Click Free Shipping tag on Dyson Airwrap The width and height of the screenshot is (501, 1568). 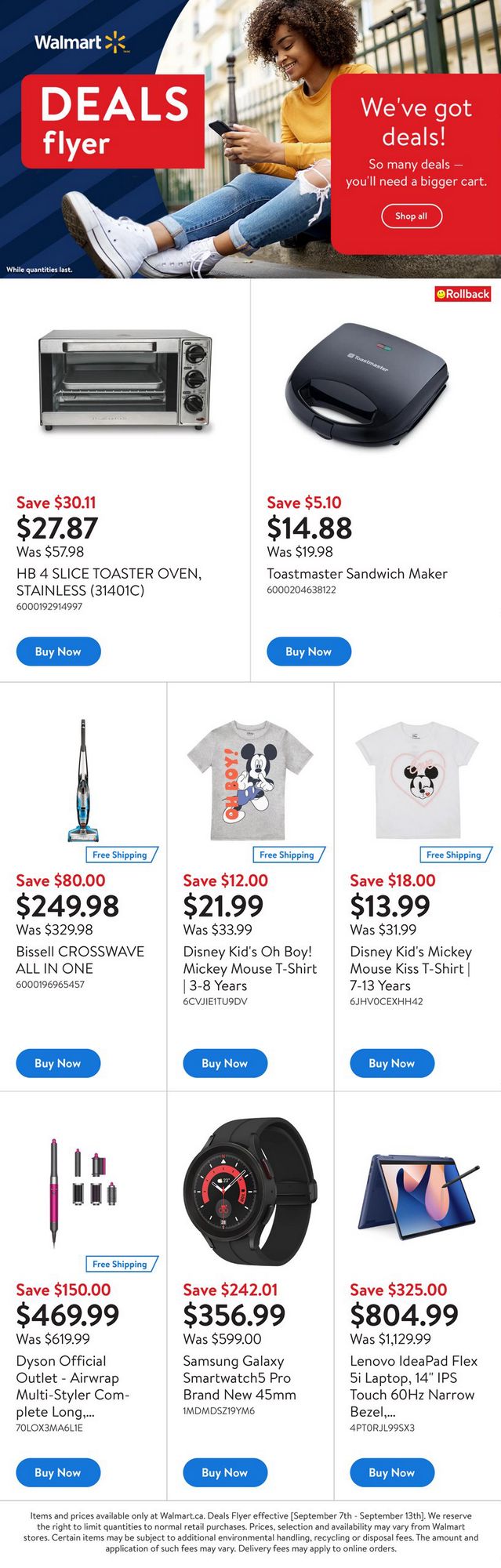122,1264
